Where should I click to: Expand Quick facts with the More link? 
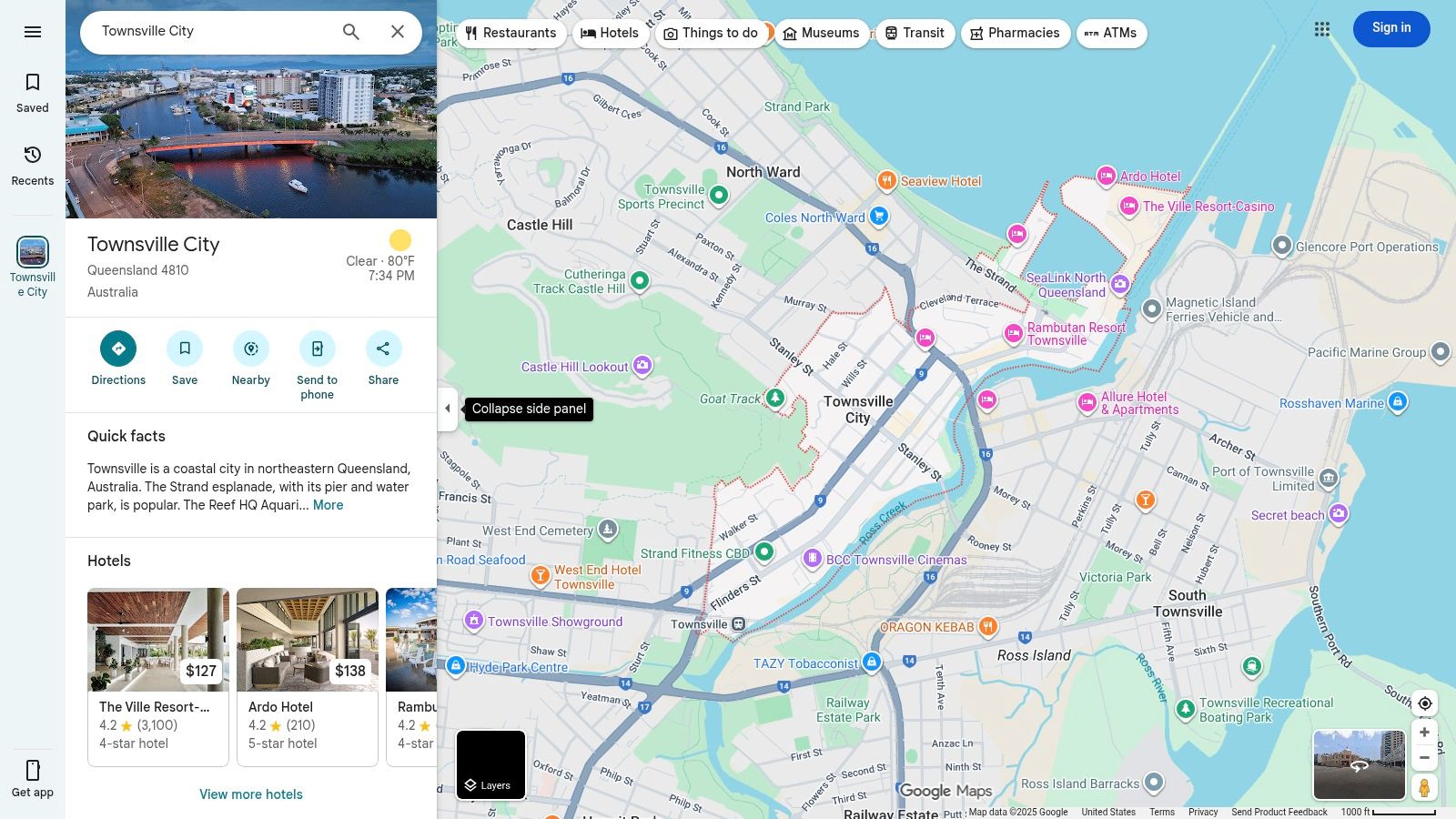328,505
